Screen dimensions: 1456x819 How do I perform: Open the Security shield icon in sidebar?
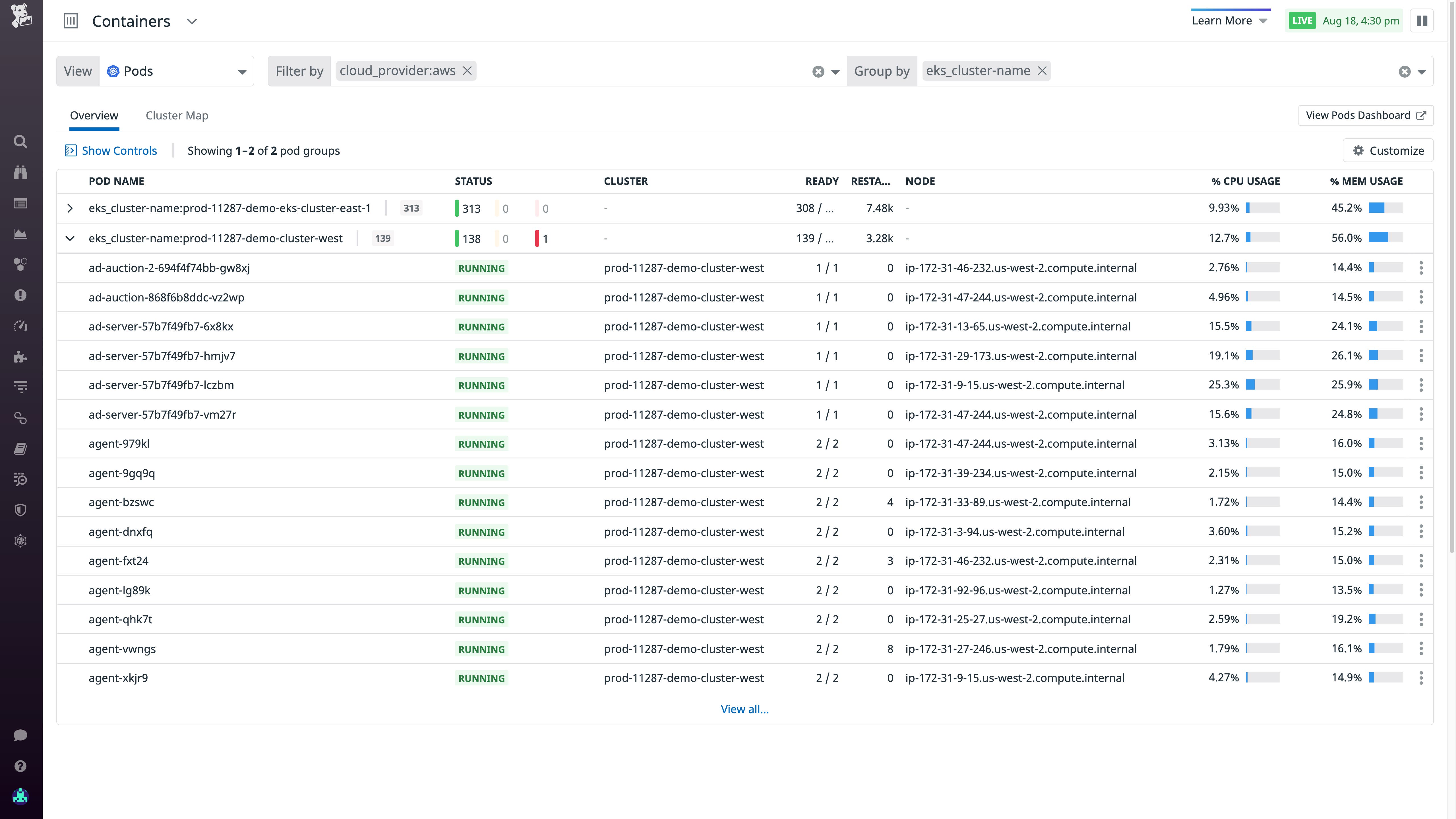tap(20, 510)
